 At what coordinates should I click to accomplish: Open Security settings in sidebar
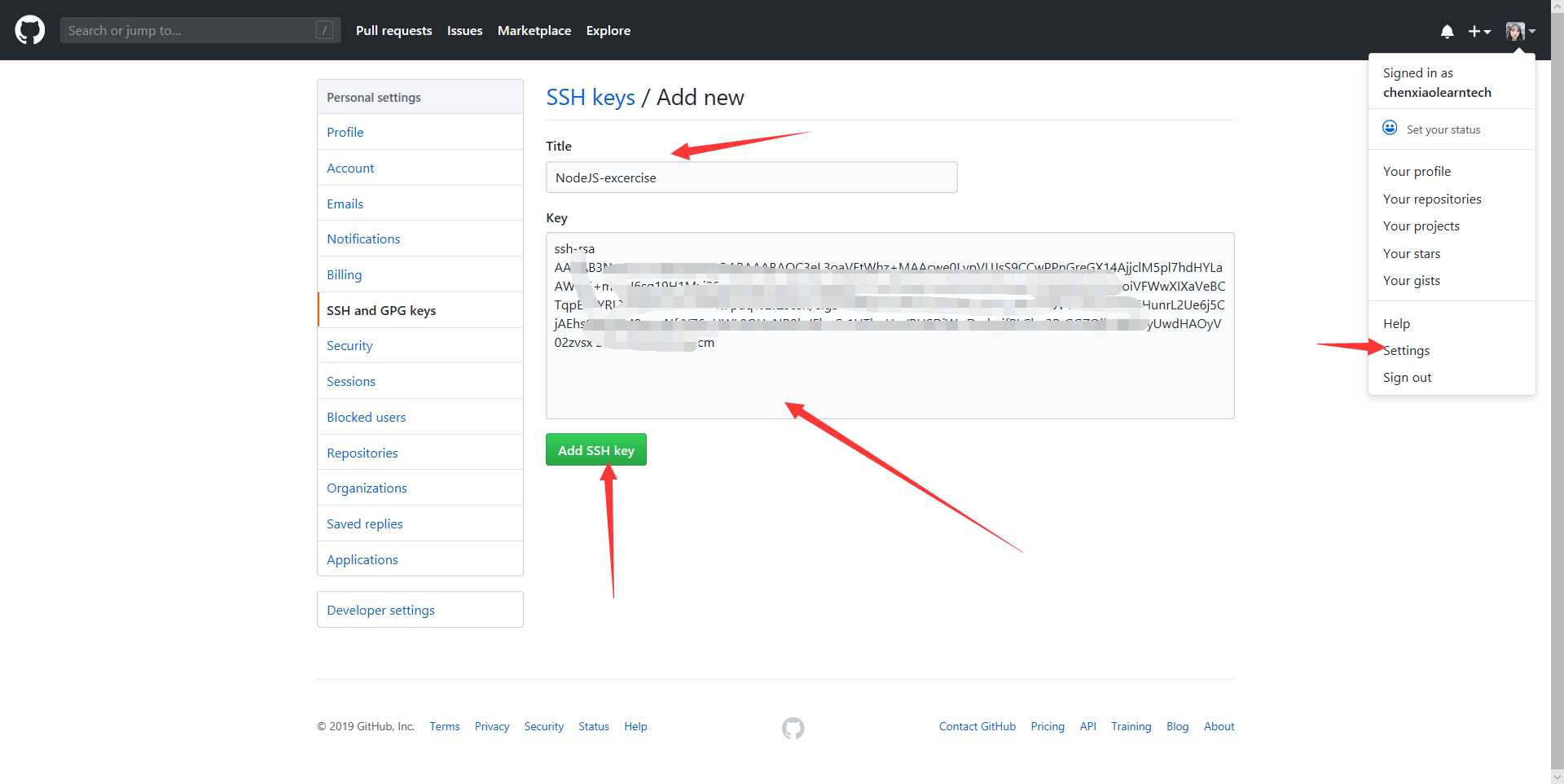(x=420, y=345)
